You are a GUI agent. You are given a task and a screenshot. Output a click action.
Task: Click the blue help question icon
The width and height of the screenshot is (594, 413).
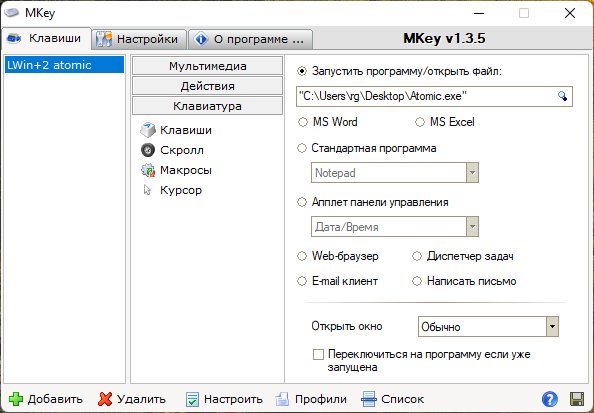point(550,399)
